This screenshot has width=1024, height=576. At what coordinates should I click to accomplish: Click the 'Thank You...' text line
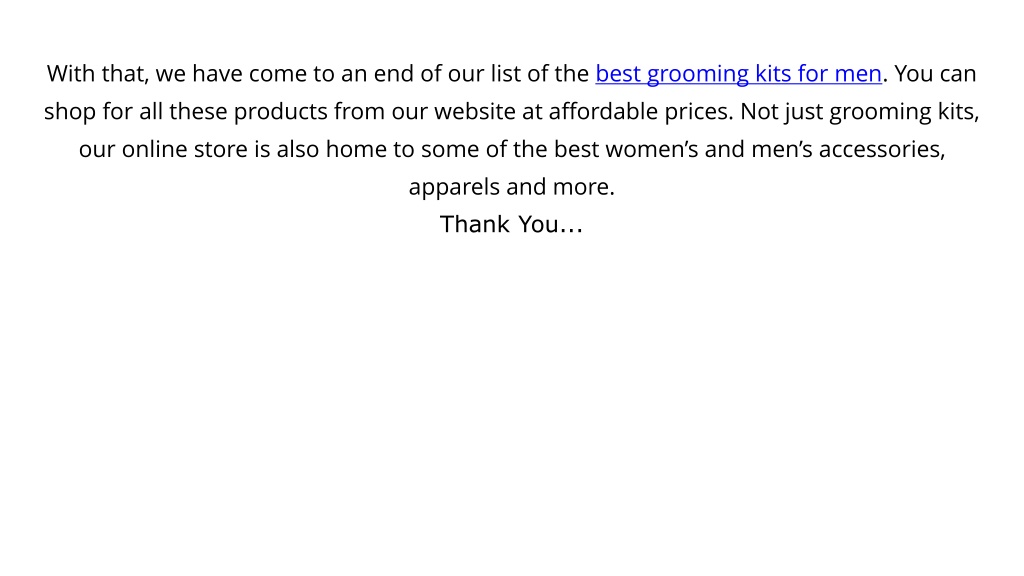[511, 225]
